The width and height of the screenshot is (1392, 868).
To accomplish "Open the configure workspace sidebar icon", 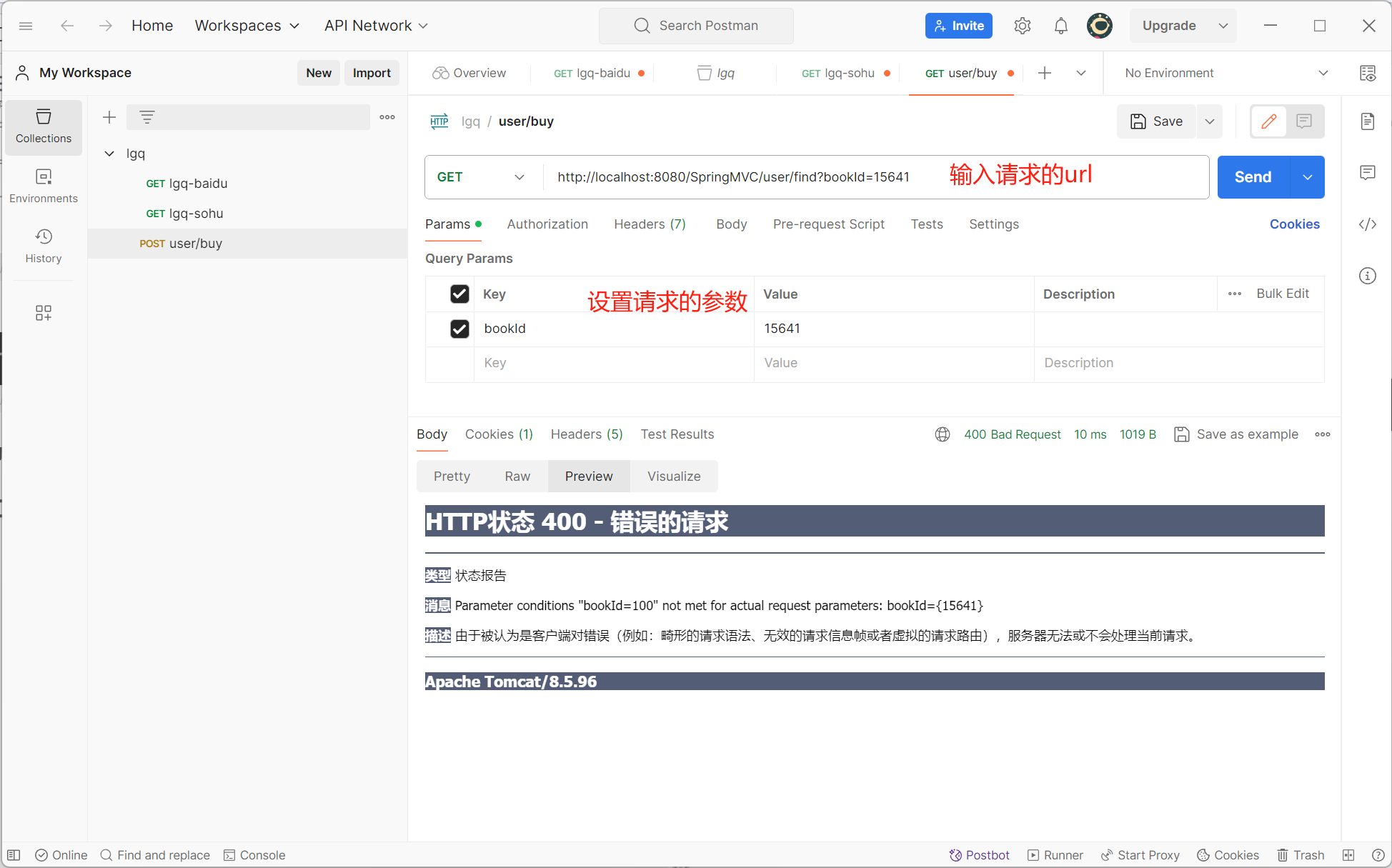I will point(44,313).
